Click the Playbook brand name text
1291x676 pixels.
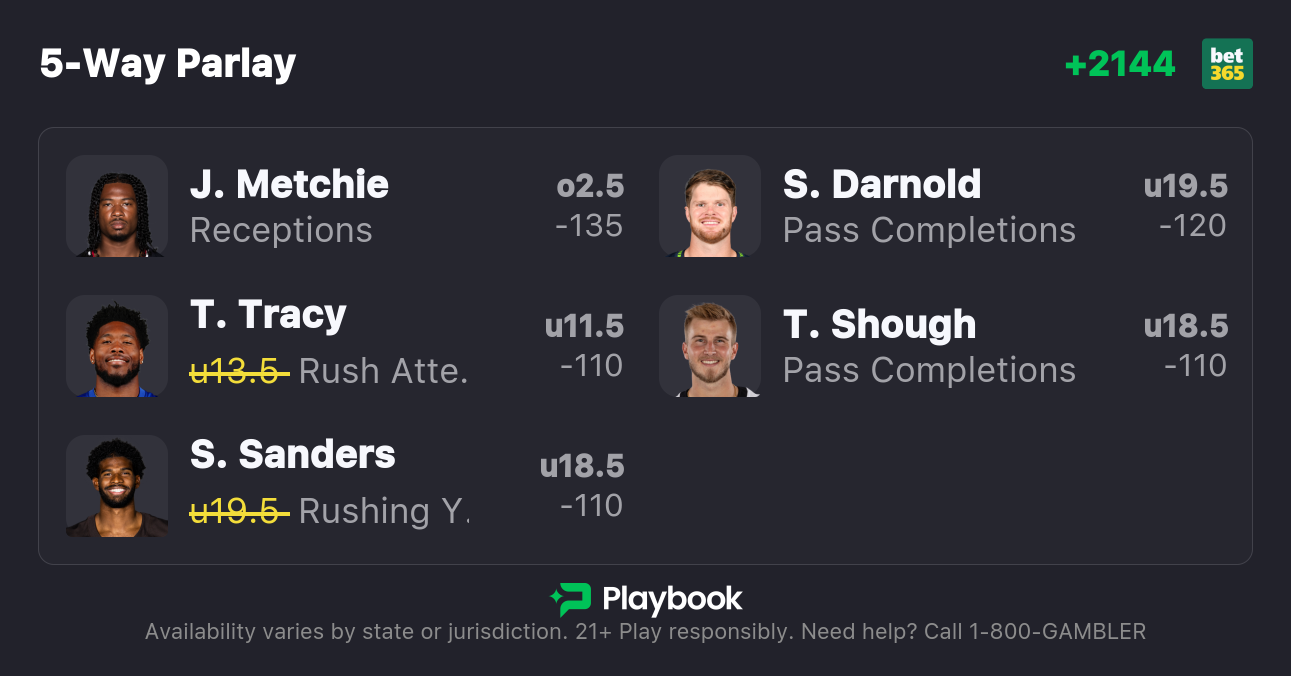point(672,599)
